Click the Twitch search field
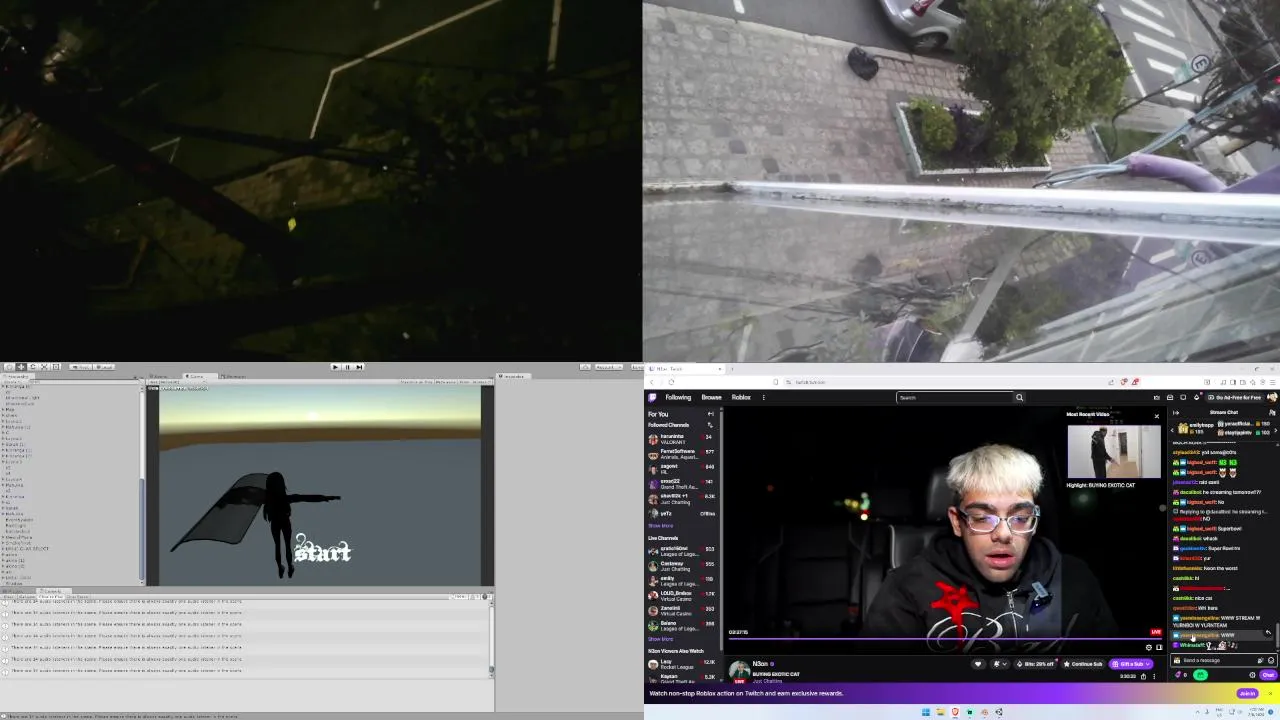The image size is (1280, 720). click(955, 397)
